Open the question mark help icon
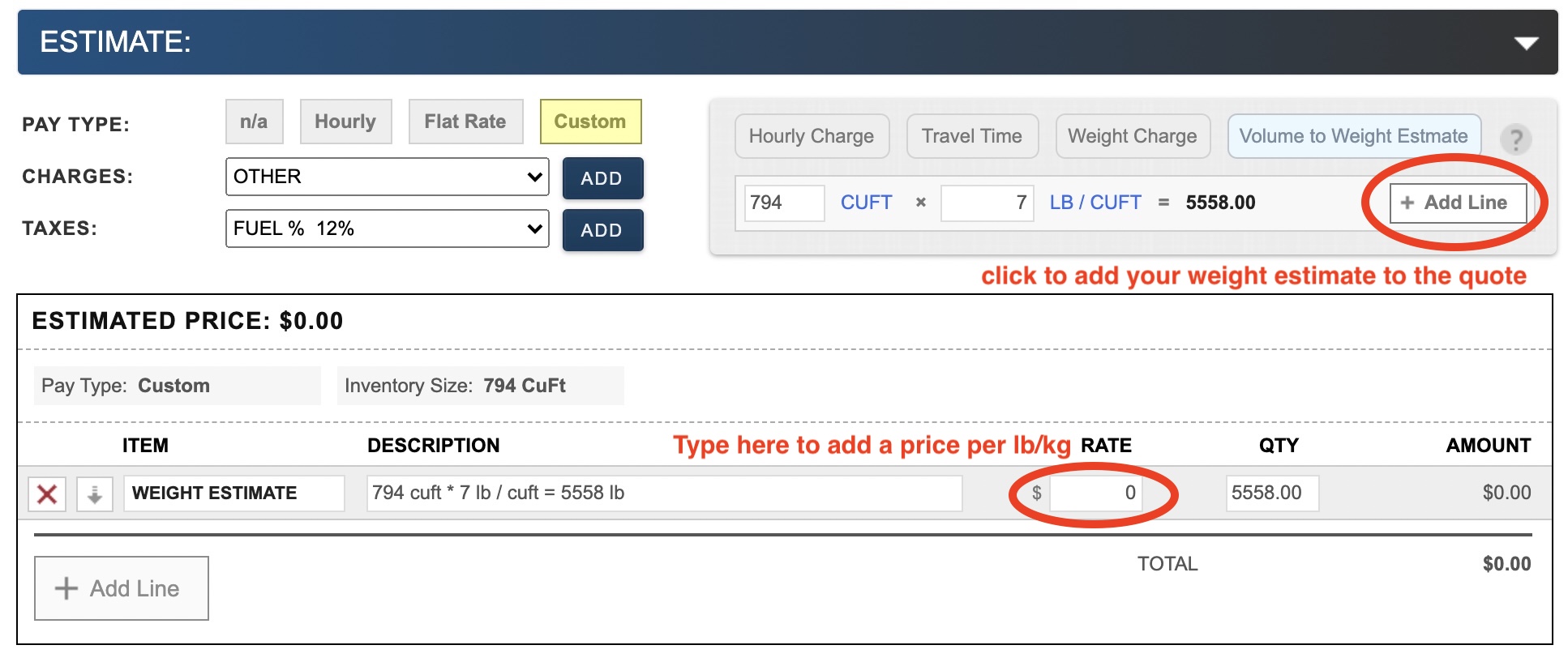The height and width of the screenshot is (658, 1568). [1514, 139]
